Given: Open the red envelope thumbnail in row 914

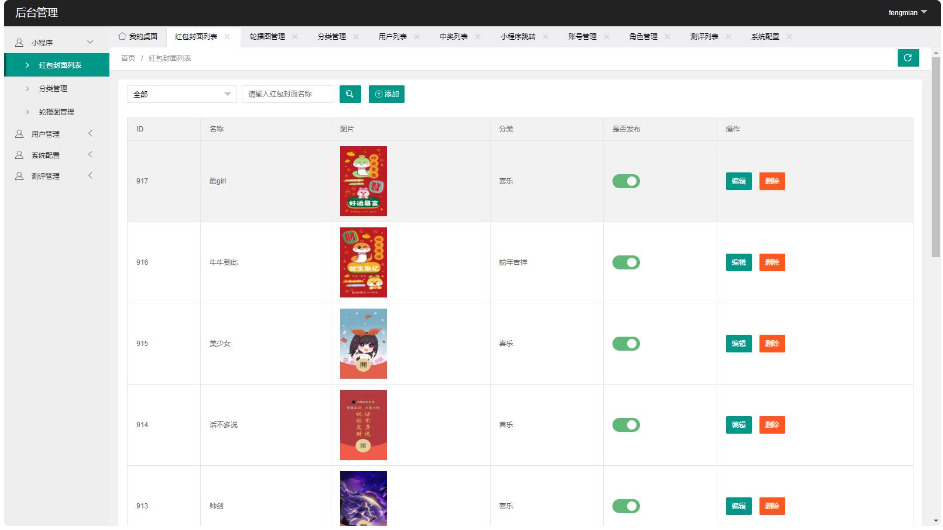Looking at the screenshot, I should (363, 425).
